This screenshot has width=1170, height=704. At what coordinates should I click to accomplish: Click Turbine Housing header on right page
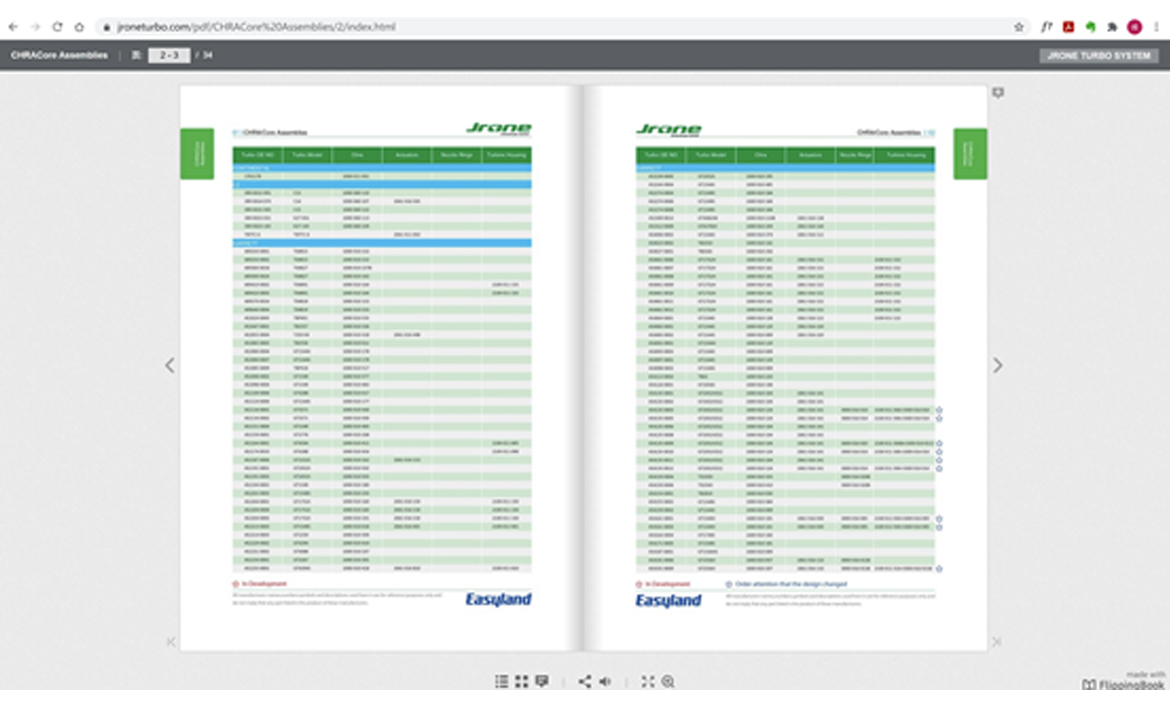pos(904,155)
